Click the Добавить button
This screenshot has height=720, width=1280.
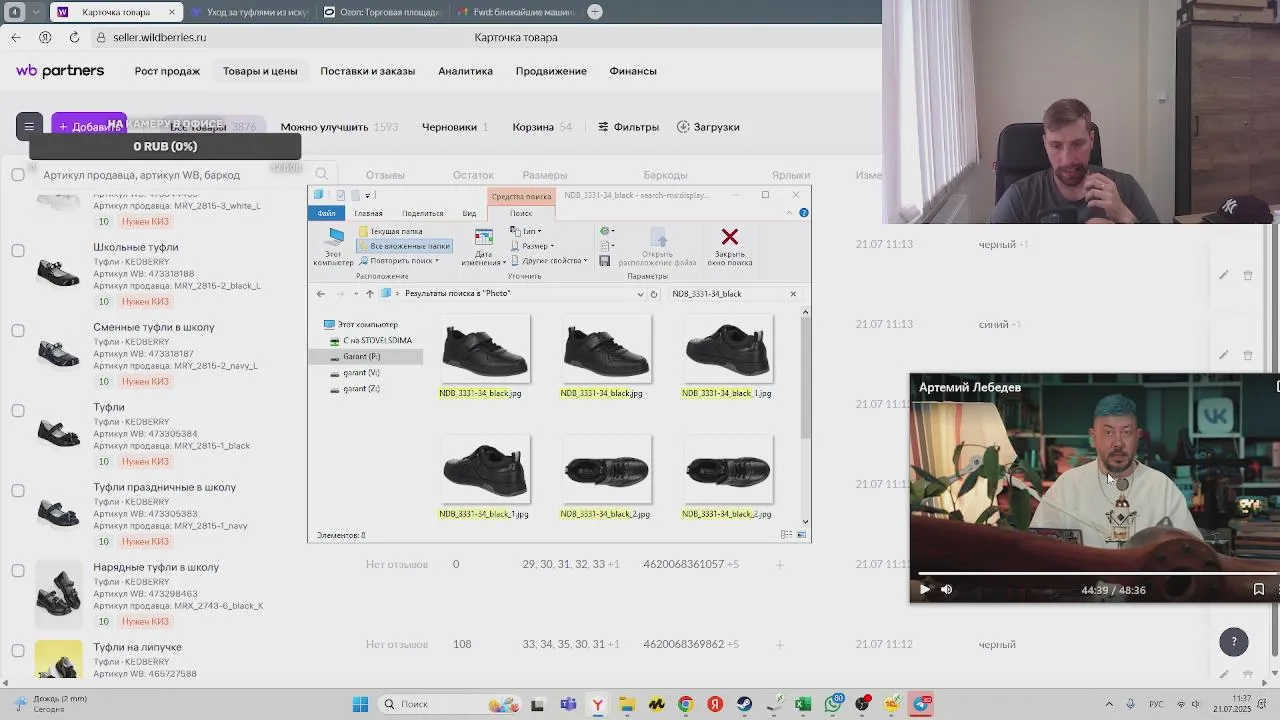point(89,126)
